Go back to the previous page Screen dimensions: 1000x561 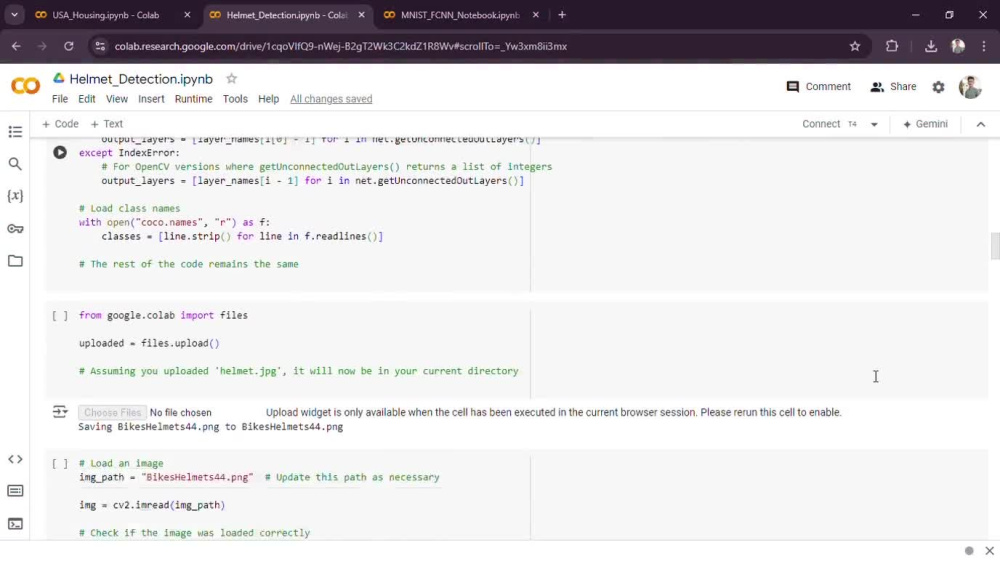16,46
